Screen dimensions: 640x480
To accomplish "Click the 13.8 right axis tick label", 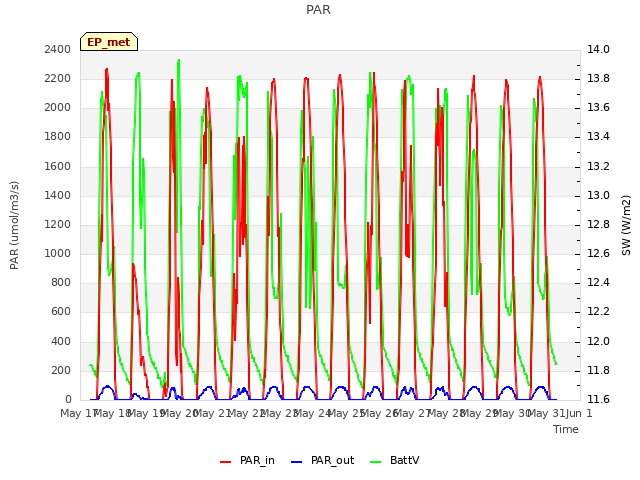I will point(598,78).
